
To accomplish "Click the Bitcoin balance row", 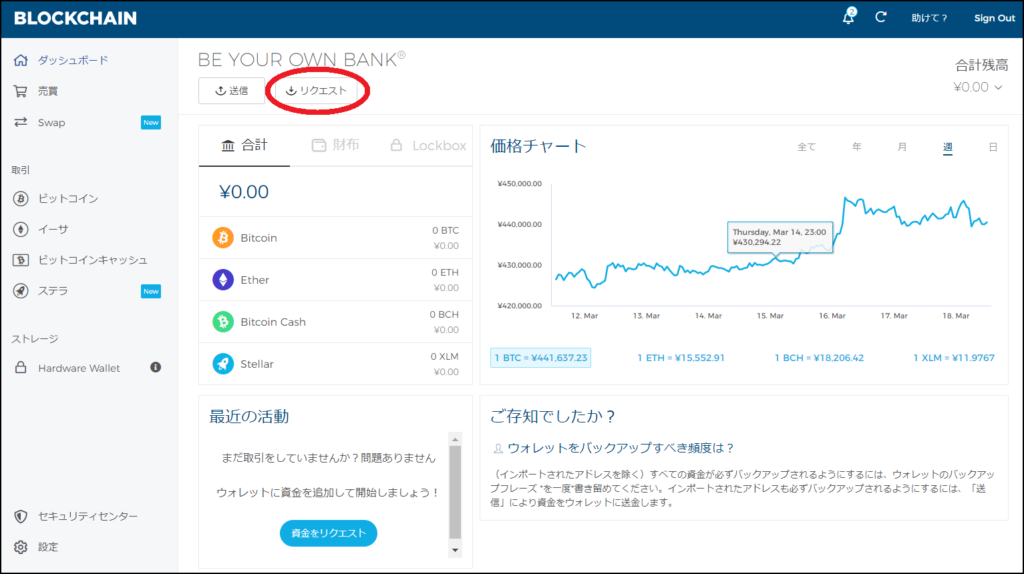I will (336, 238).
